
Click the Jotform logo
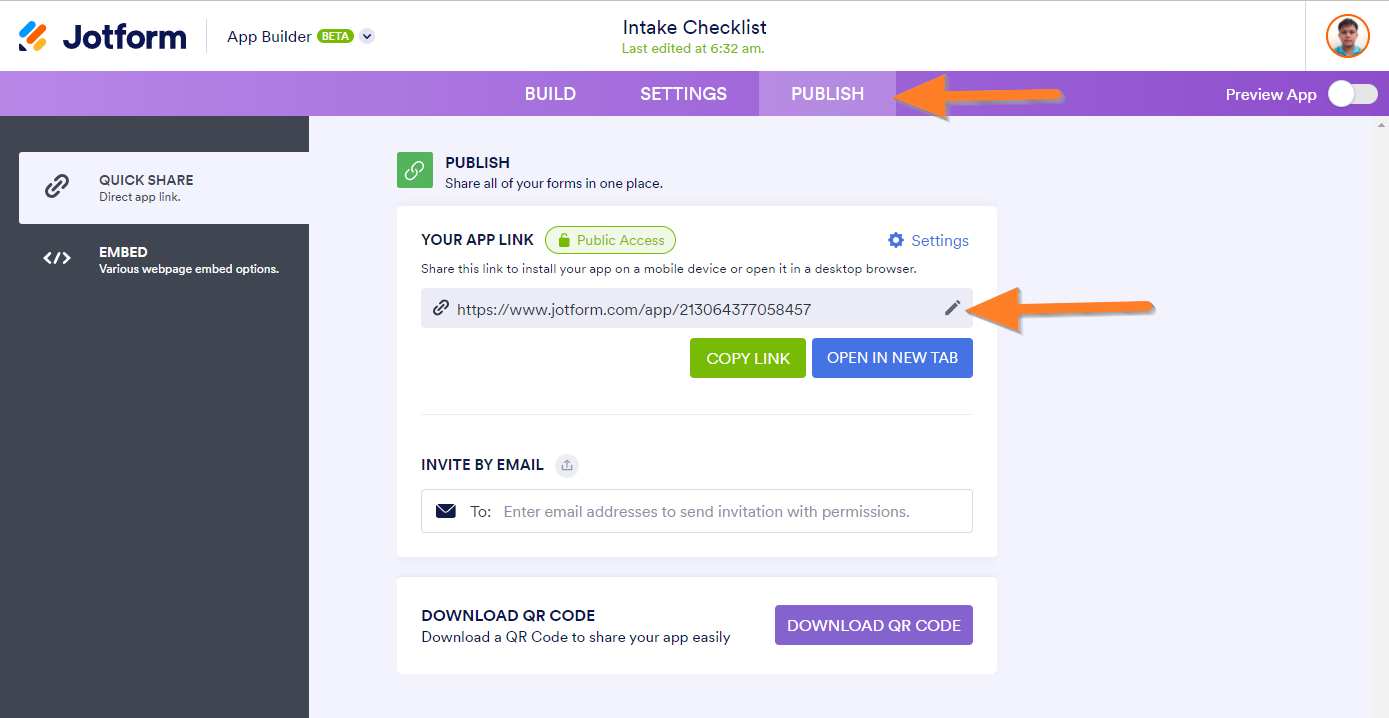coord(102,37)
